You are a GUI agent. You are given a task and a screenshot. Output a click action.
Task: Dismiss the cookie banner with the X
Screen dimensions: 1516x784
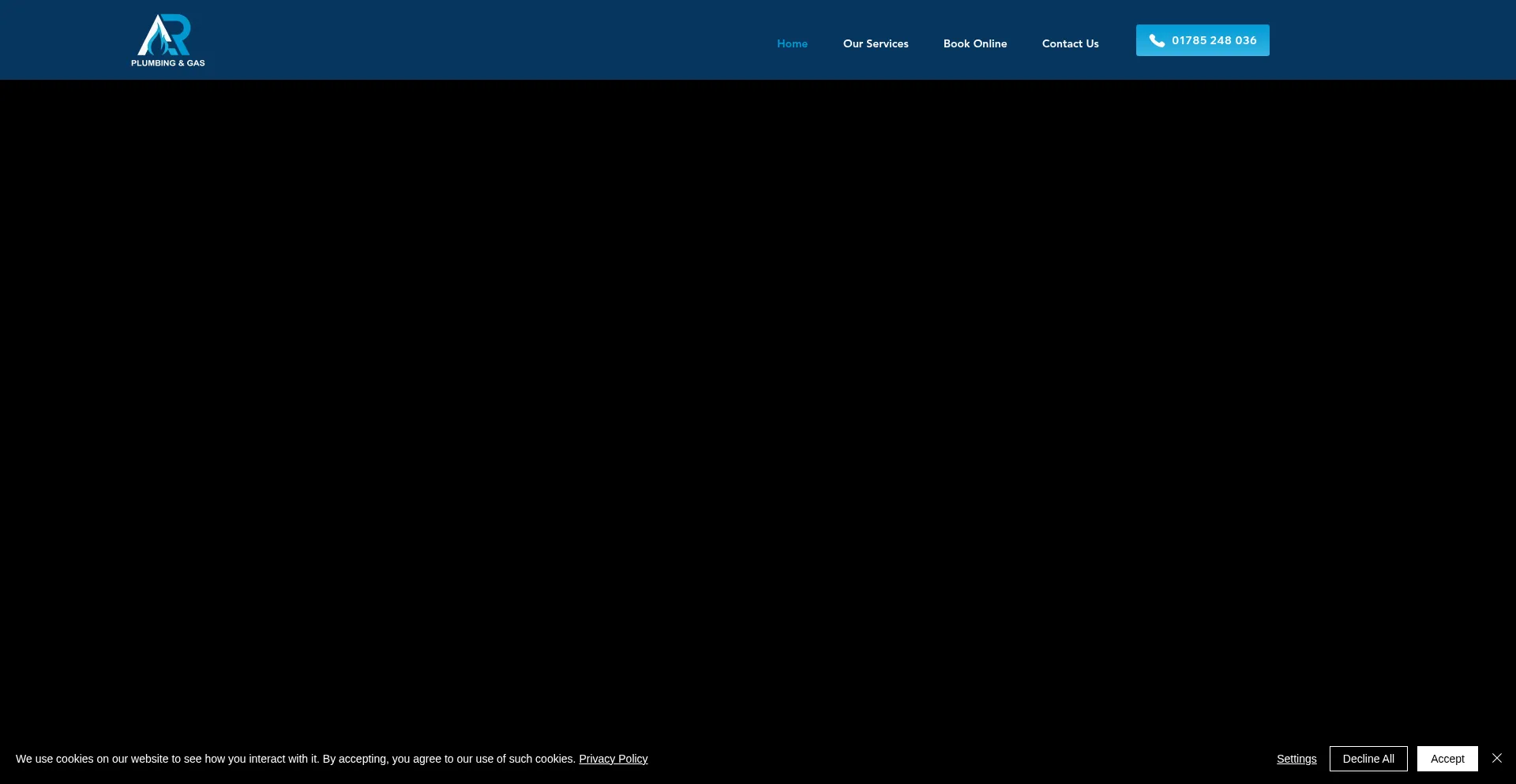[x=1496, y=758]
